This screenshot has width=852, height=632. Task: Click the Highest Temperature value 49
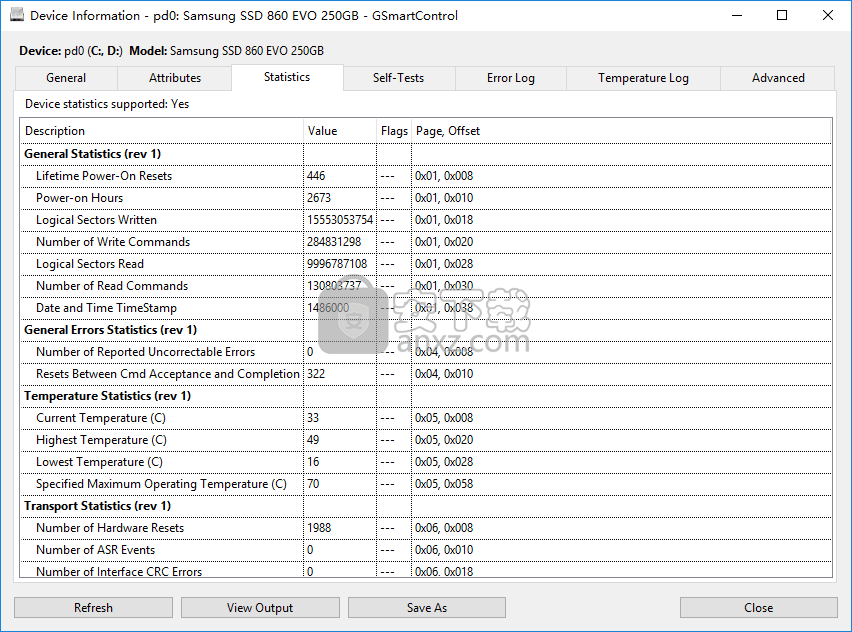(313, 440)
